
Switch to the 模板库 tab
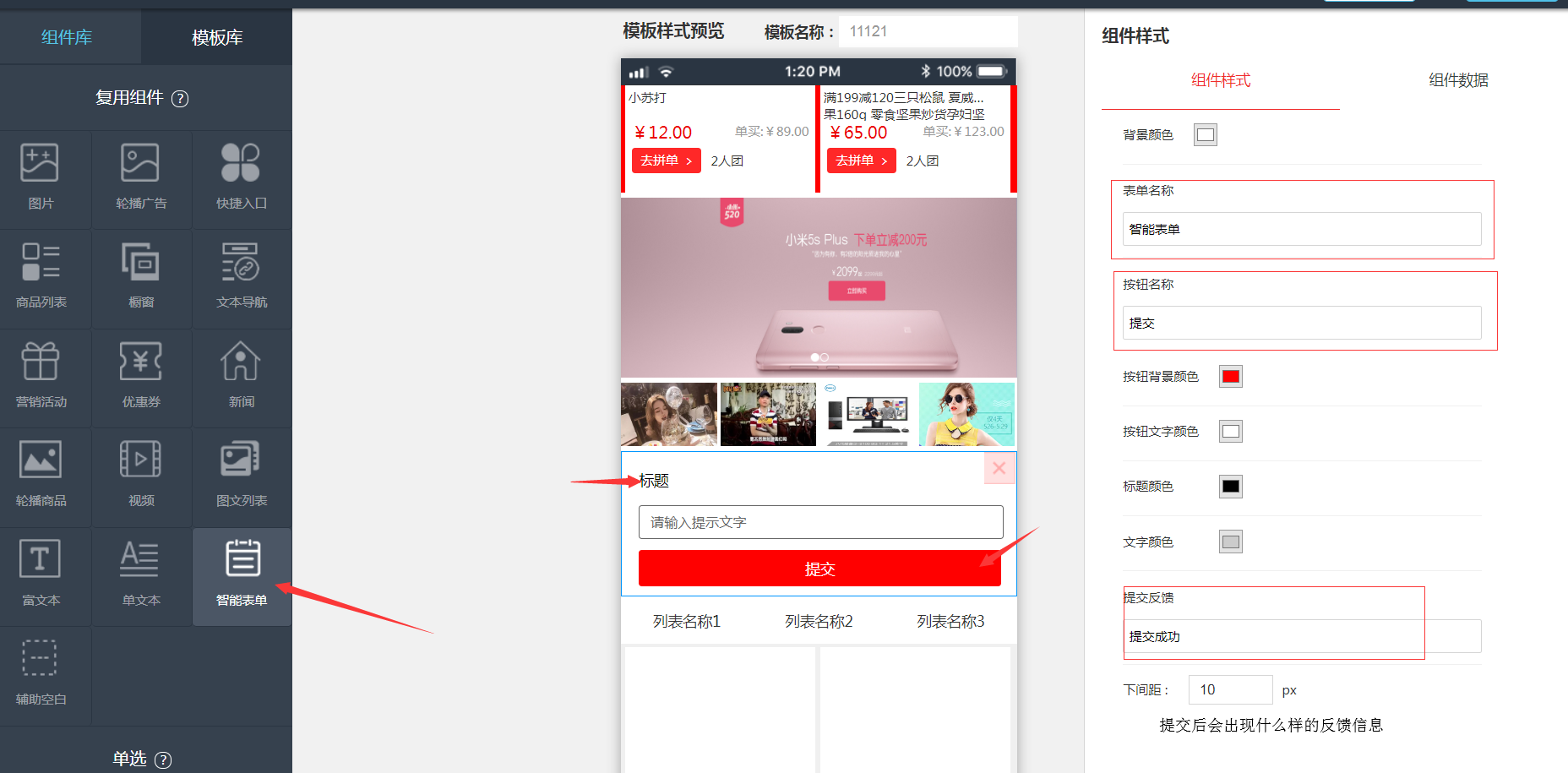[217, 37]
